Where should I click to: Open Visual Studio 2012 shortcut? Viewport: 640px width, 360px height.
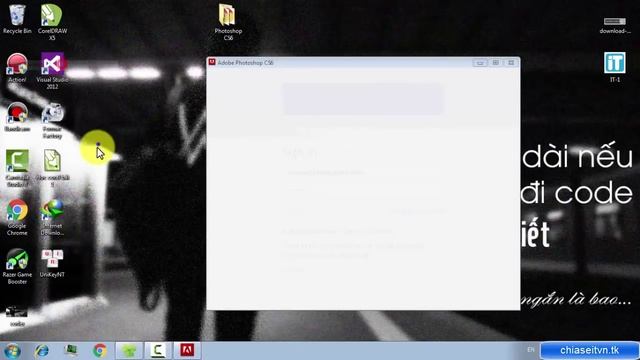52,70
